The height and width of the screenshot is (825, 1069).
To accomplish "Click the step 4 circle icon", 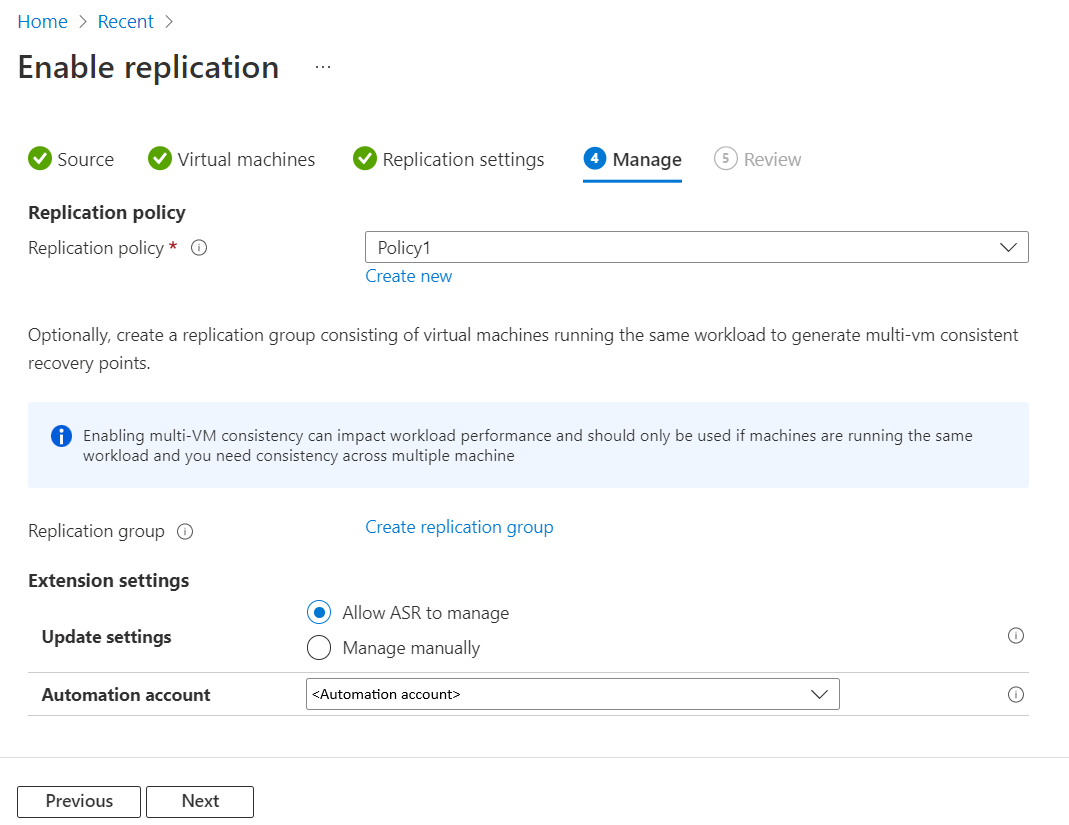I will (x=594, y=158).
